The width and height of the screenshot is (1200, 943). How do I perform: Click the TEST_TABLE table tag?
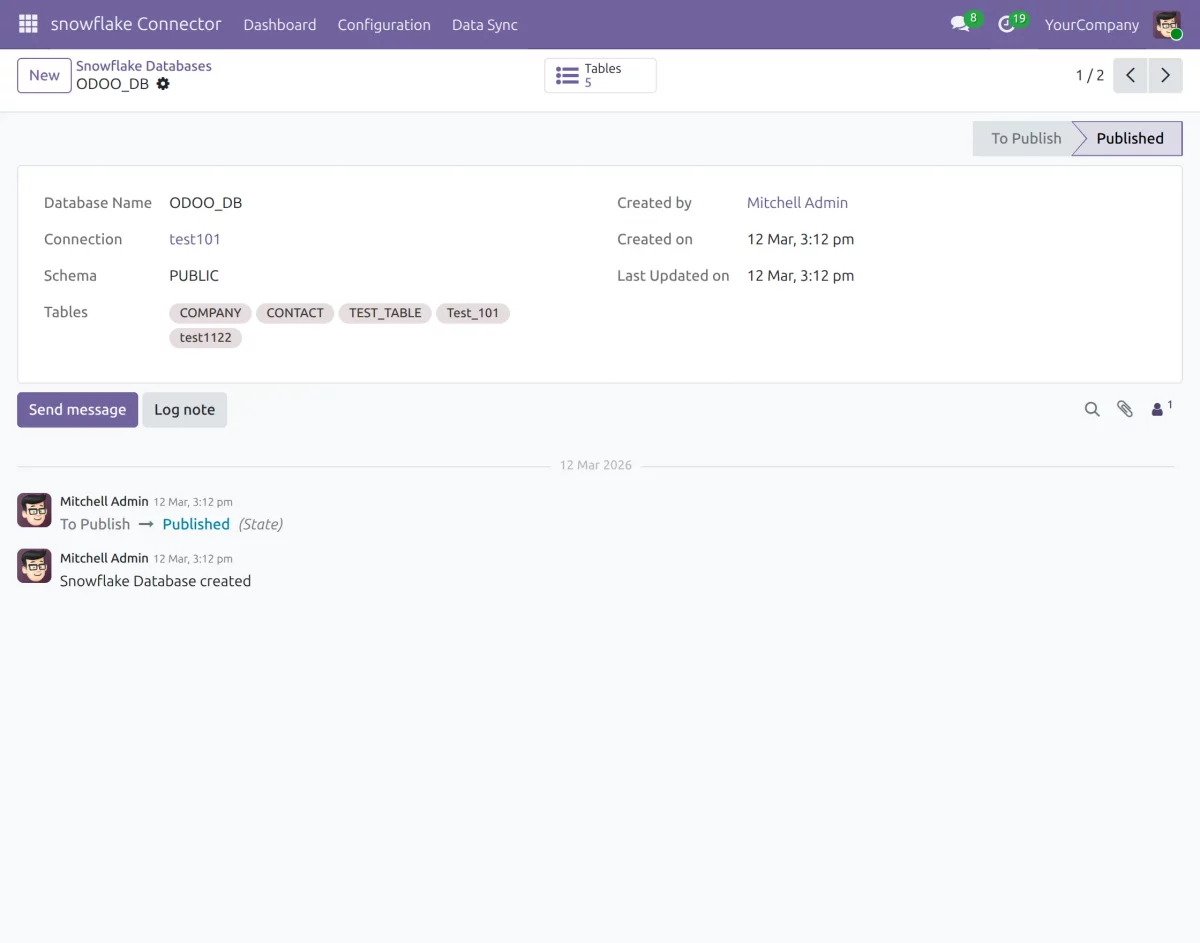click(385, 313)
